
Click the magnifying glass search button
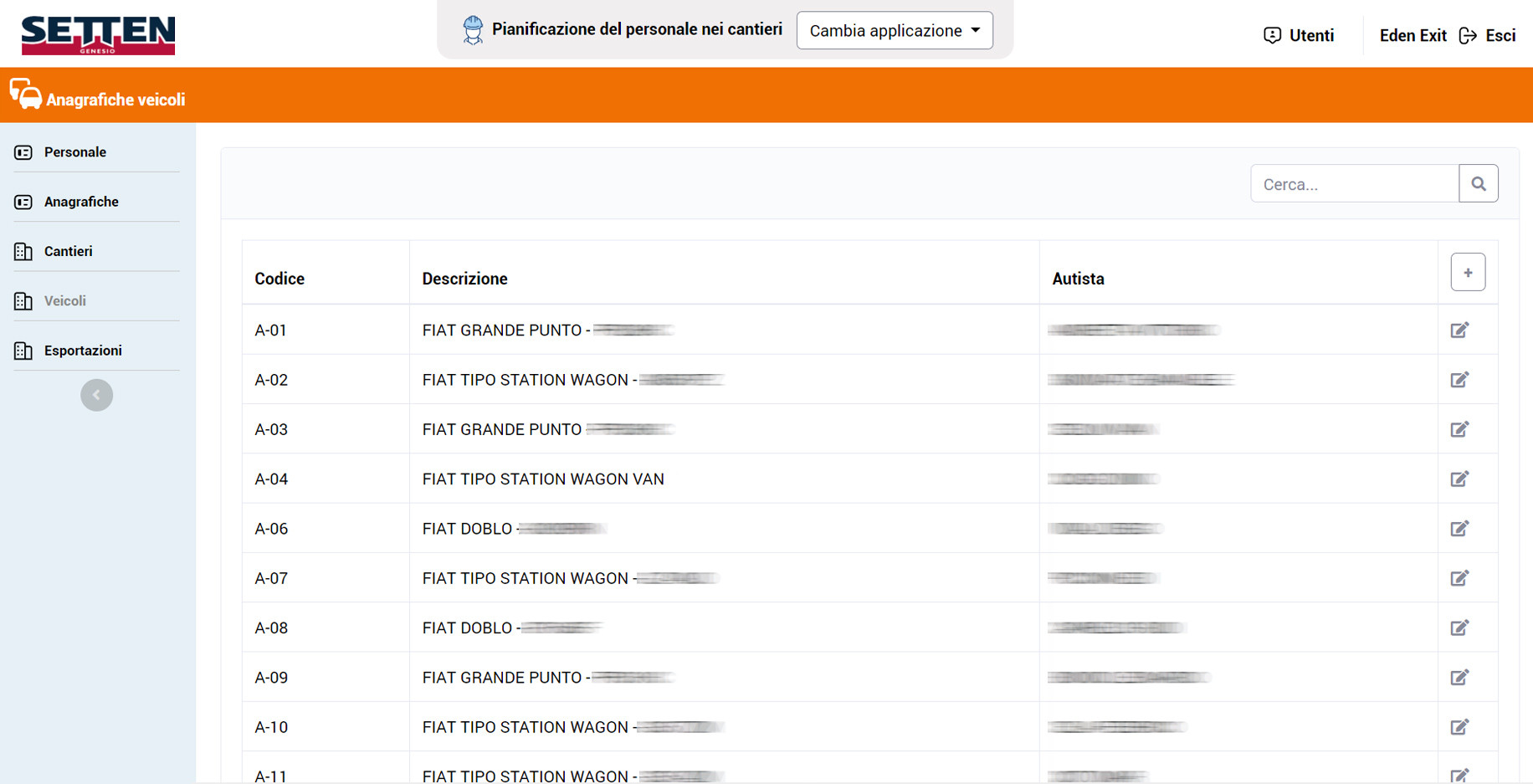(x=1478, y=183)
